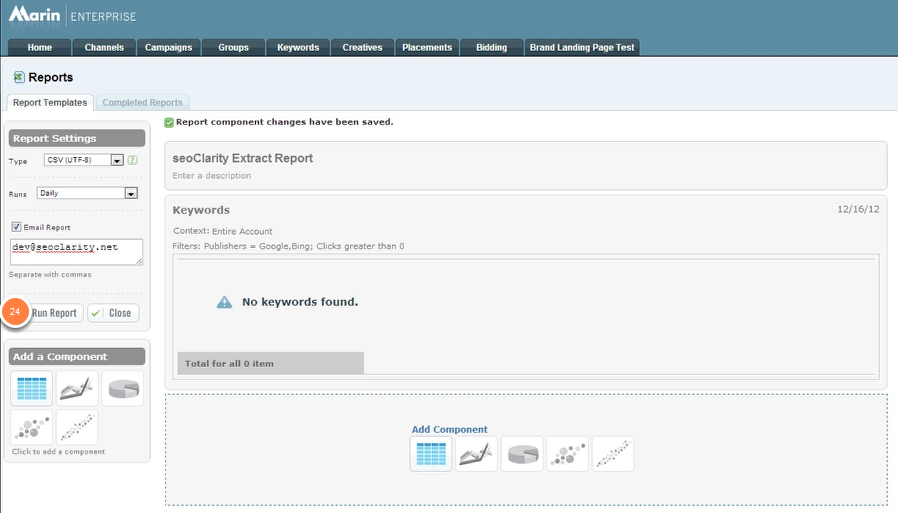The image size is (898, 513).
Task: Add pie chart component from sidebar
Action: 123,388
